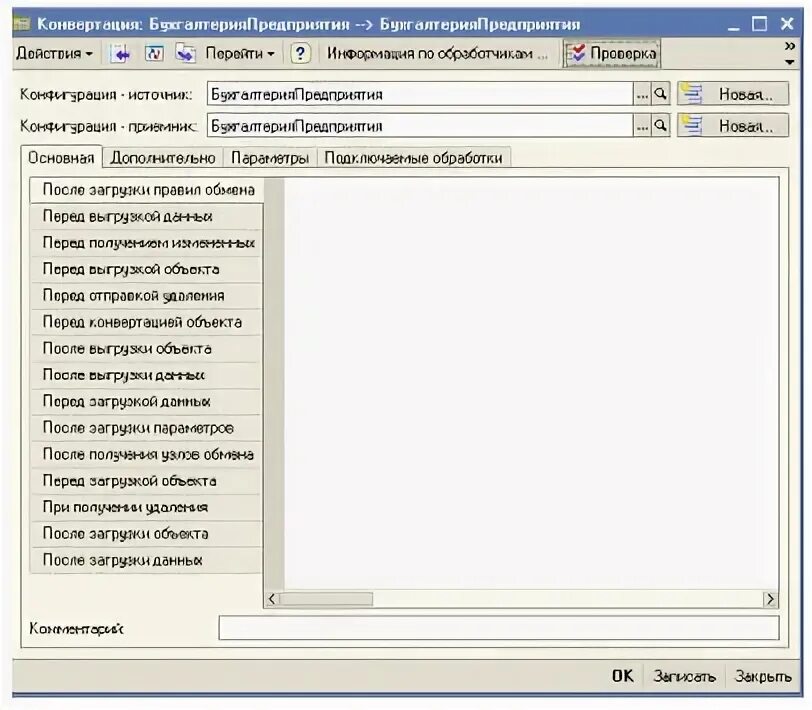Click the ellipsis button for receiver configuration
Screen dimensions: 812x710
tap(642, 126)
